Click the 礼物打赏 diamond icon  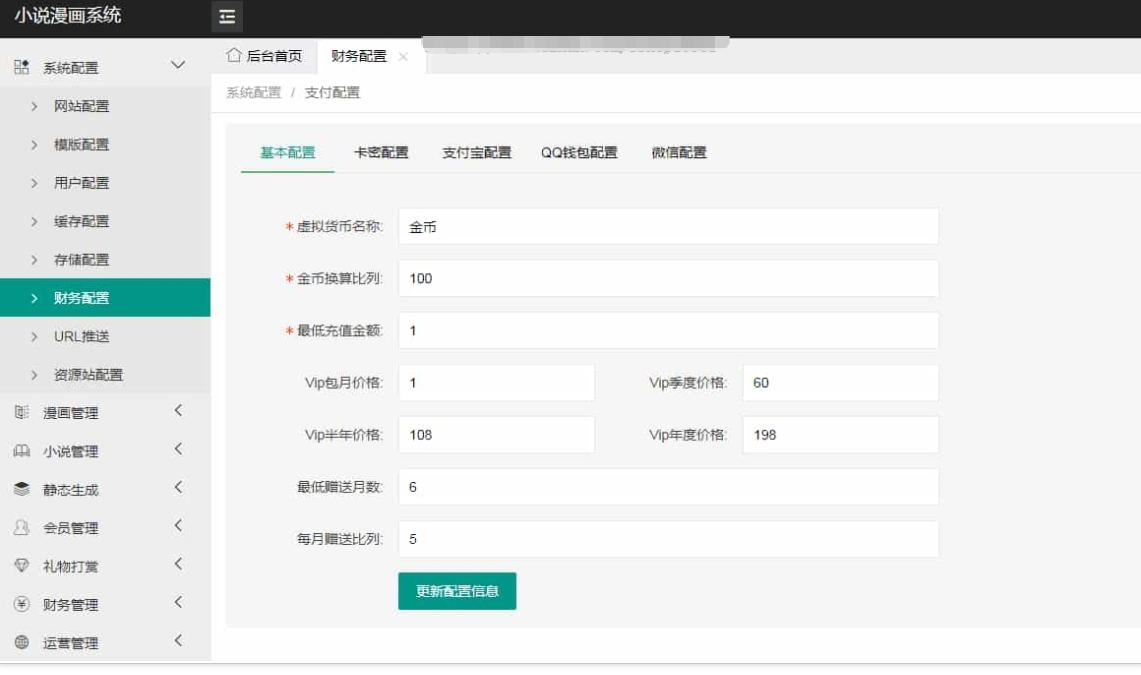22,566
